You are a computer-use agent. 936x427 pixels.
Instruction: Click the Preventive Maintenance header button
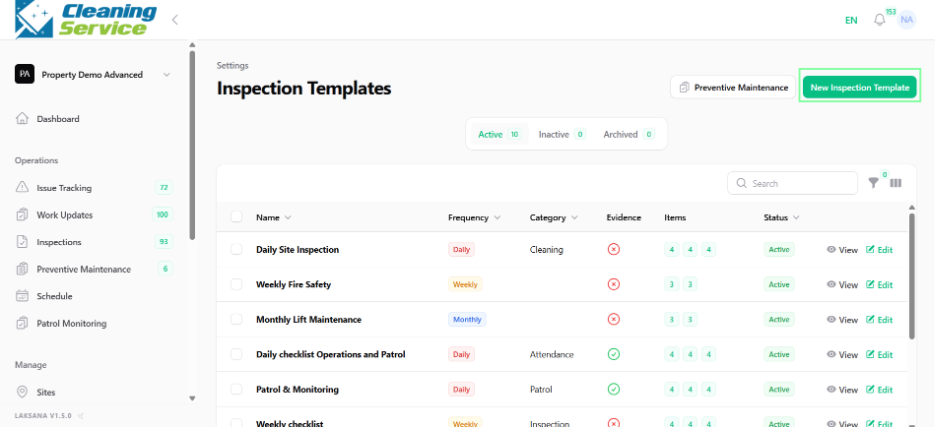[733, 87]
